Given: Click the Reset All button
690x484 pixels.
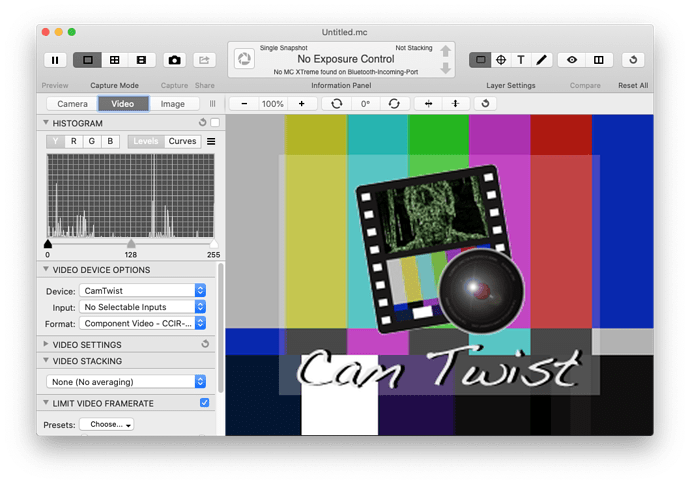Looking at the screenshot, I should (633, 60).
